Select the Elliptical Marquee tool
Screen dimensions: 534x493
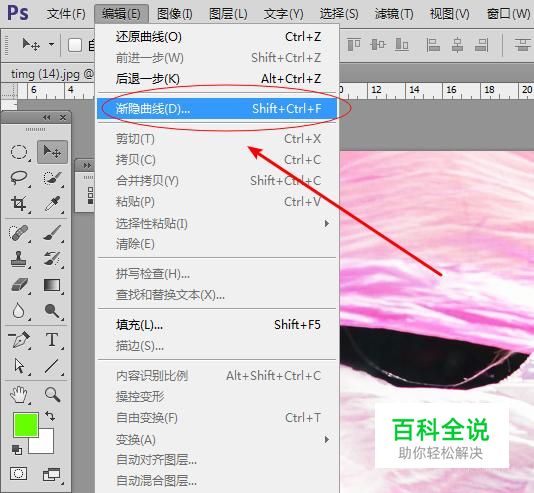tap(19, 152)
